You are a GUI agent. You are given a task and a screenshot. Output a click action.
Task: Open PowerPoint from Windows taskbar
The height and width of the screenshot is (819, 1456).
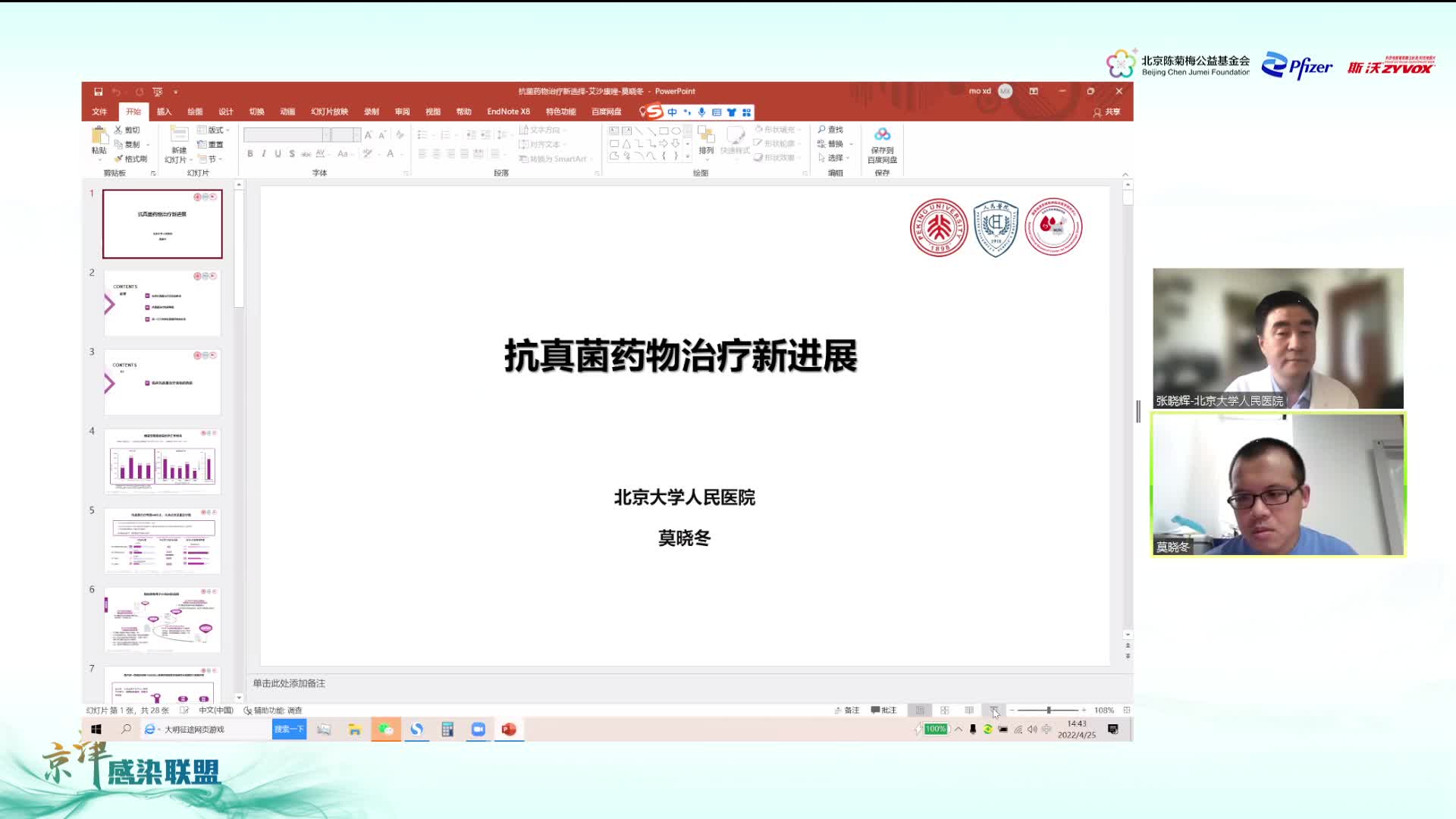(509, 730)
